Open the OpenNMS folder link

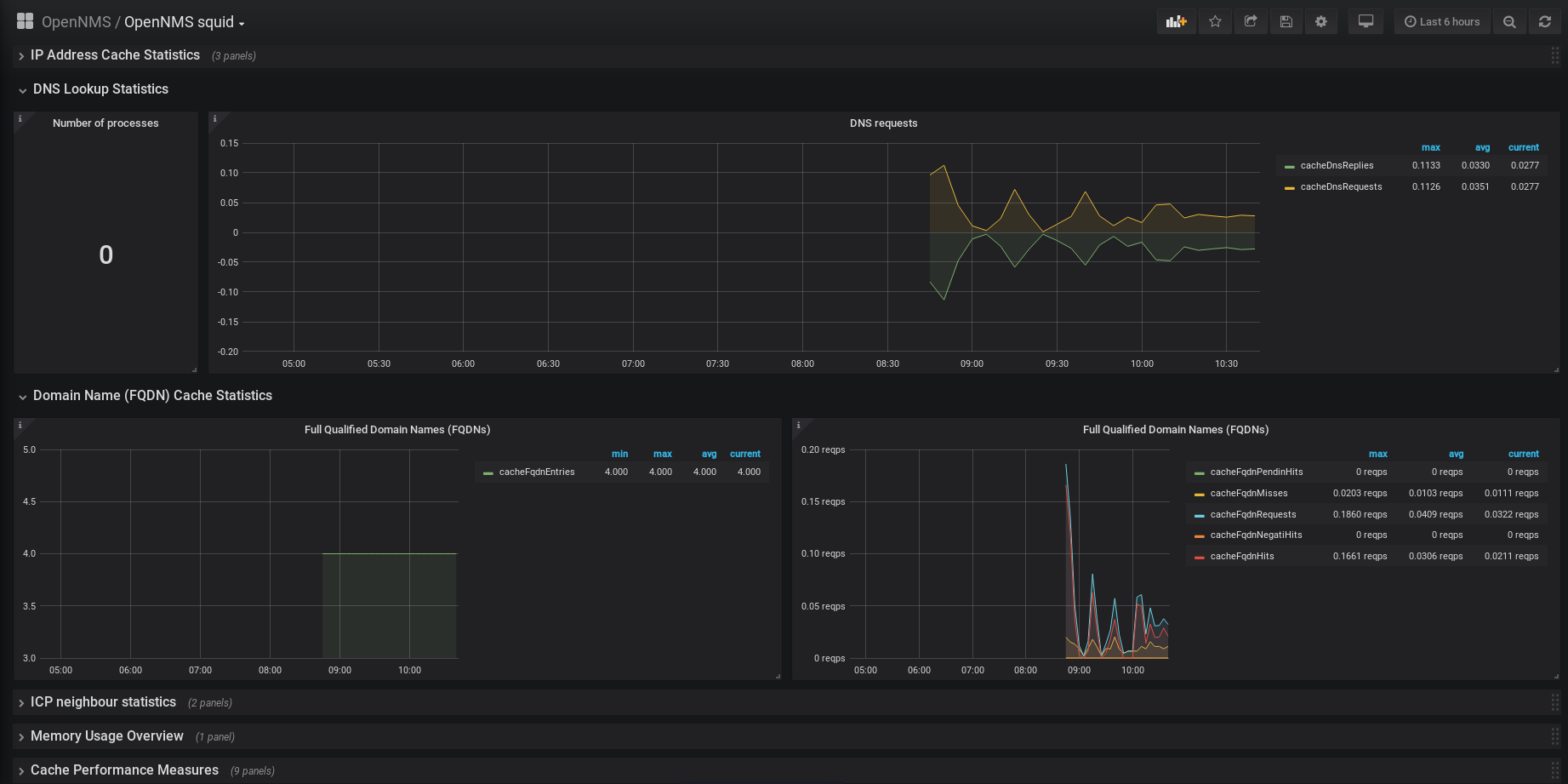77,22
